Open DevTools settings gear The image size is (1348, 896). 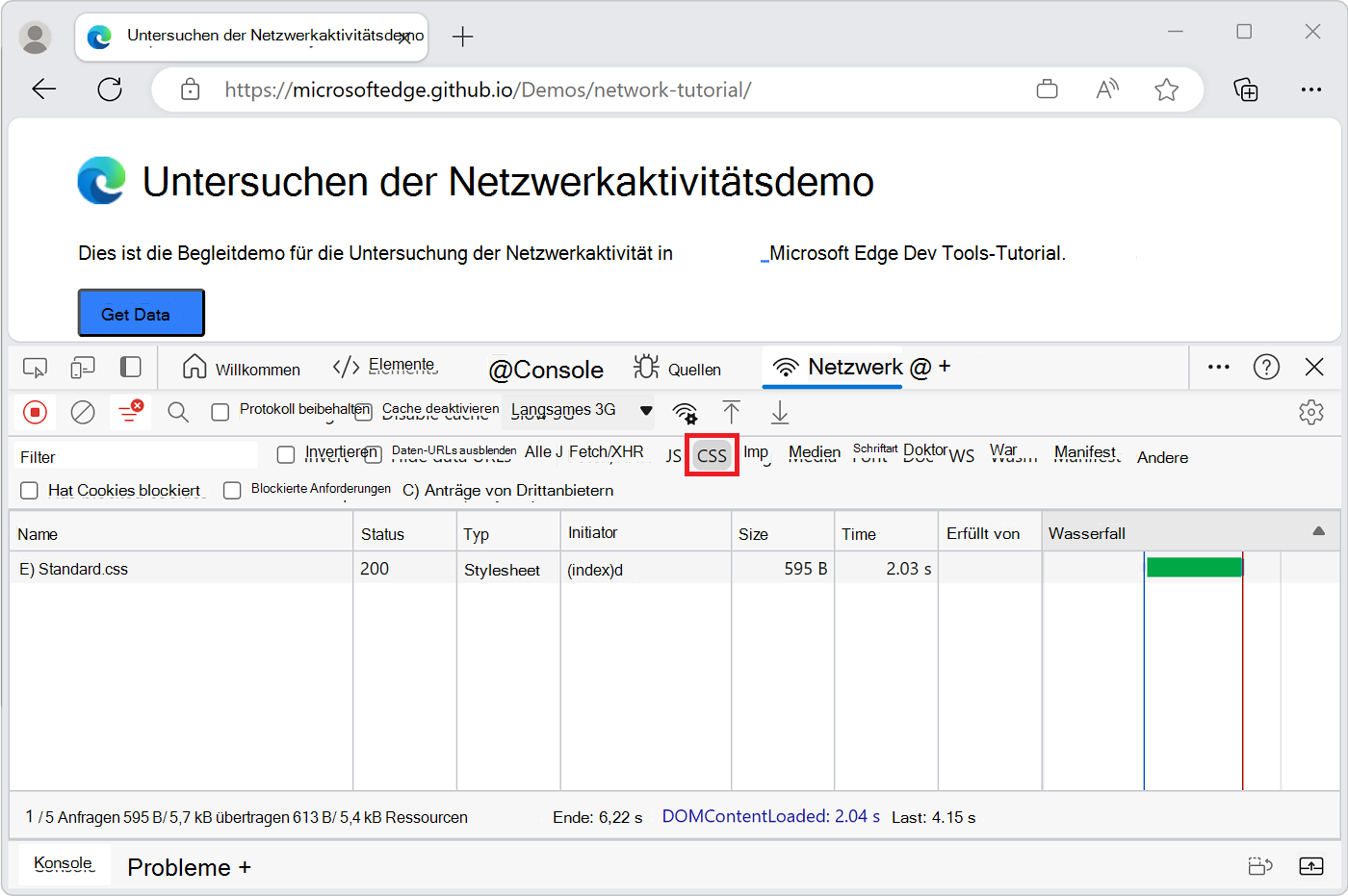[1311, 412]
